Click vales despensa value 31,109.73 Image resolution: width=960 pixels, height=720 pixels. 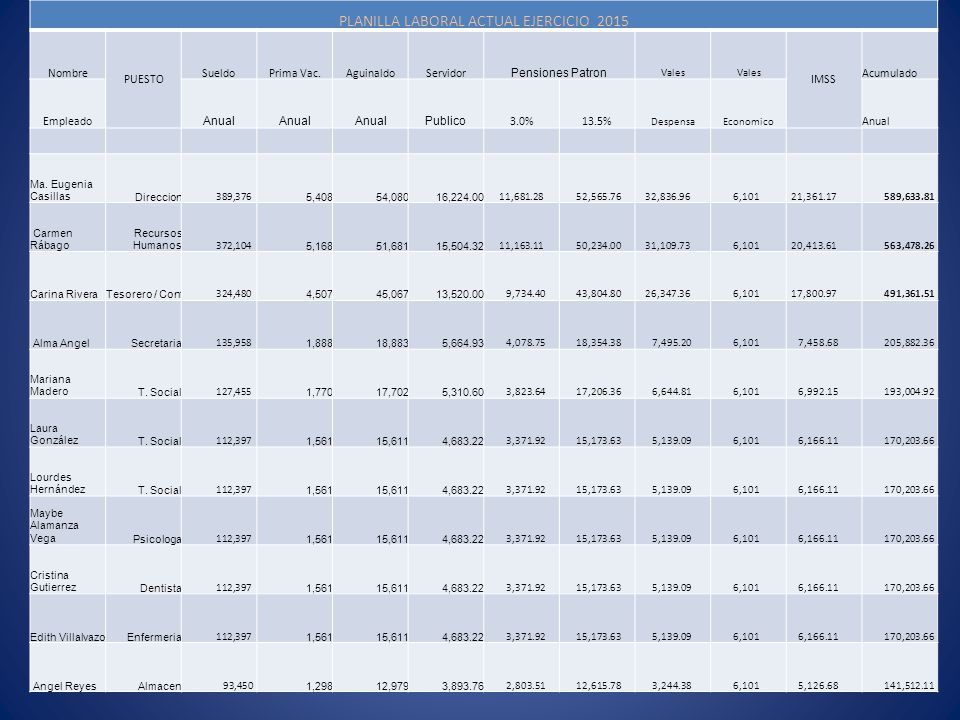(x=667, y=246)
